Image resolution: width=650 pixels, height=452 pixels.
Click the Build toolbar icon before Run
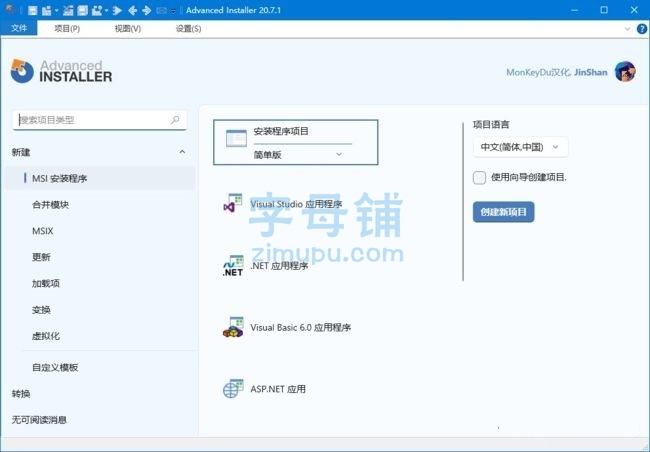(x=97, y=10)
